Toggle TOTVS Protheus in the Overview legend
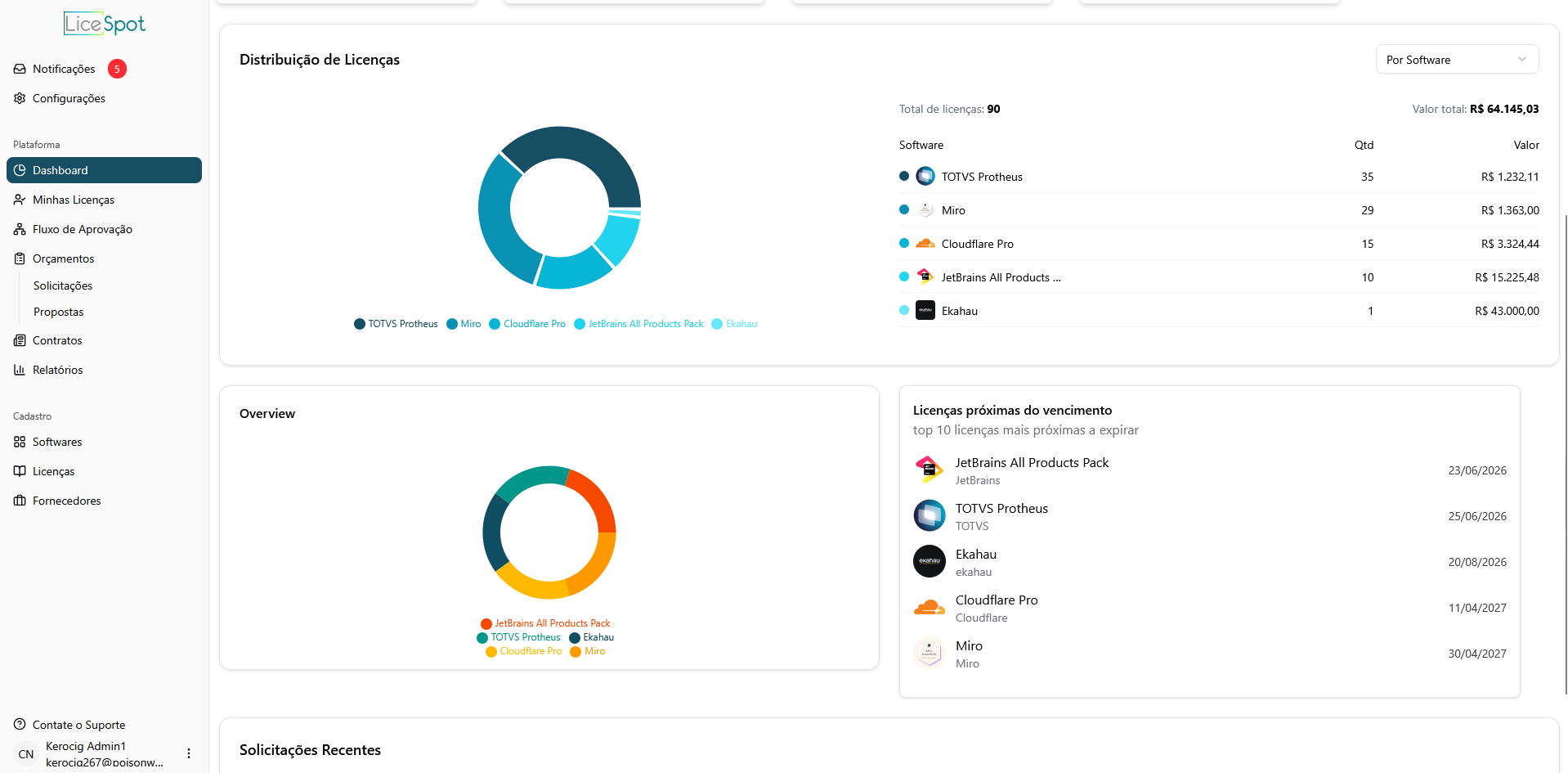The image size is (1568, 773). [518, 637]
